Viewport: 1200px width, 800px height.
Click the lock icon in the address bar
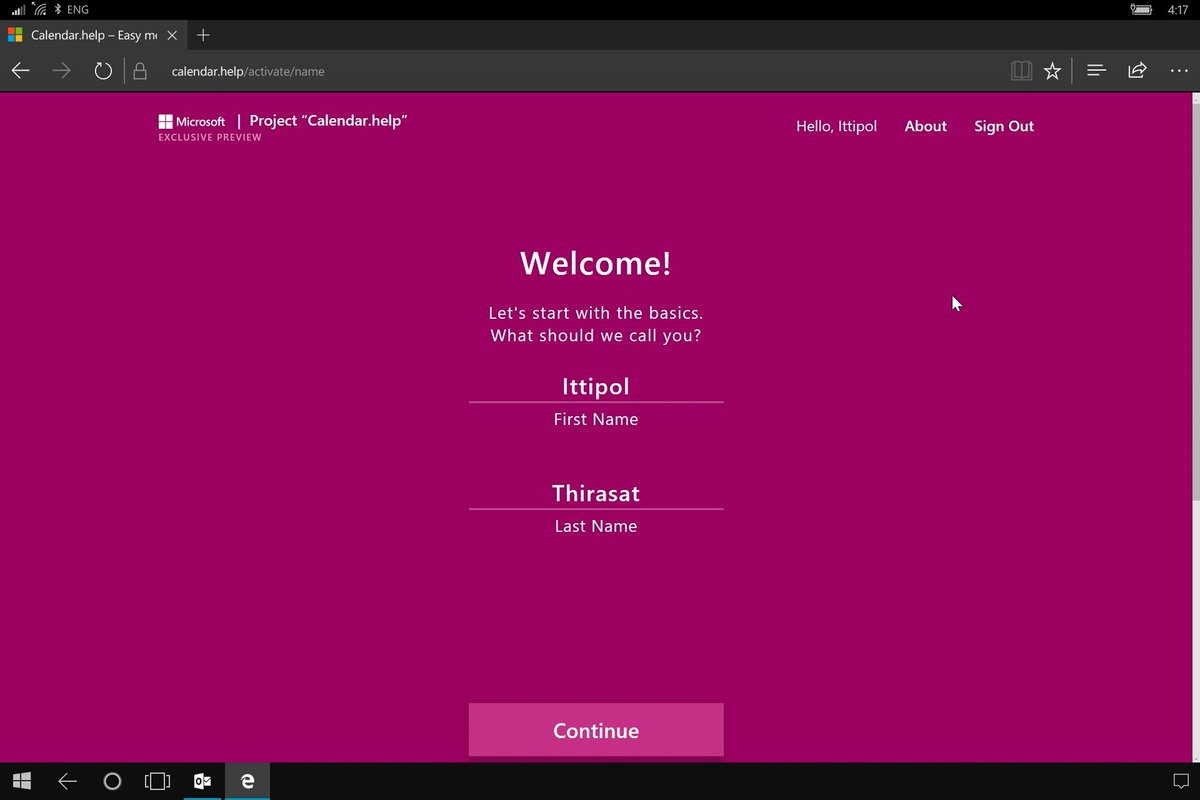point(140,71)
